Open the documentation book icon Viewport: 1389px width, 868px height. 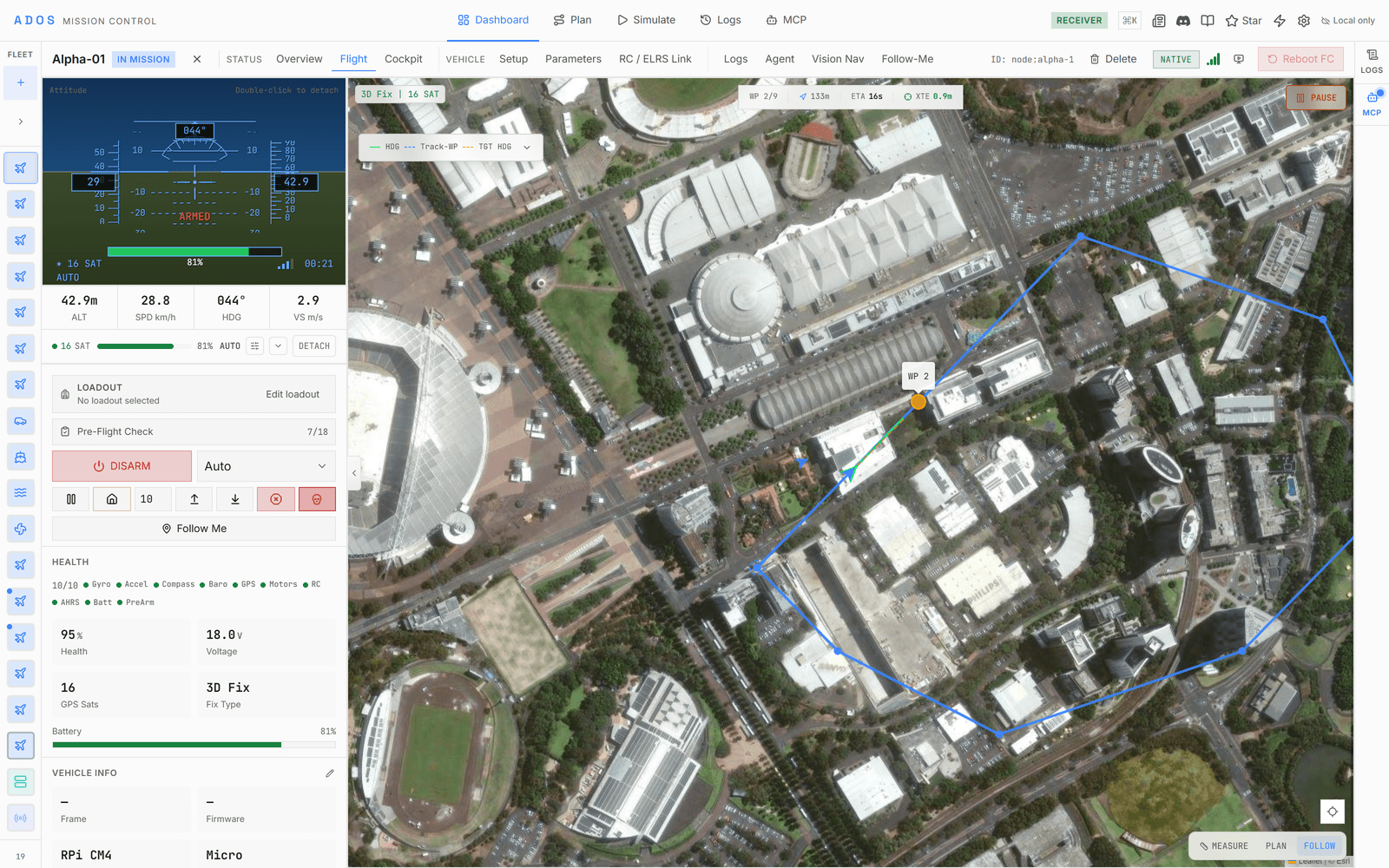click(x=1207, y=21)
